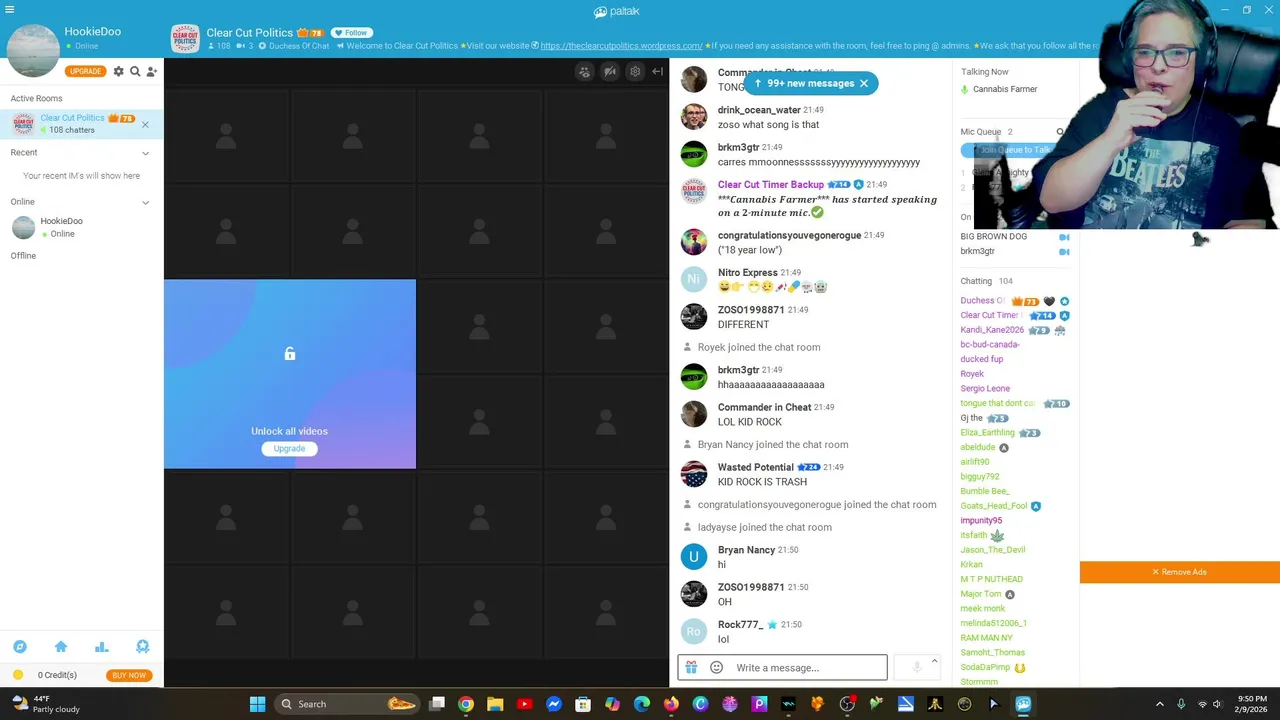The width and height of the screenshot is (1280, 720).
Task: Open YouTube from the taskbar
Action: [x=524, y=704]
